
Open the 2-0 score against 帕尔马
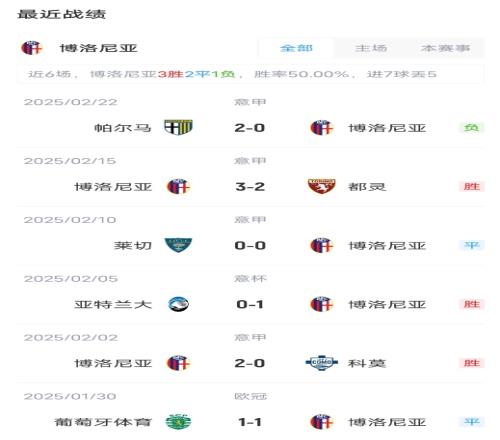click(250, 128)
